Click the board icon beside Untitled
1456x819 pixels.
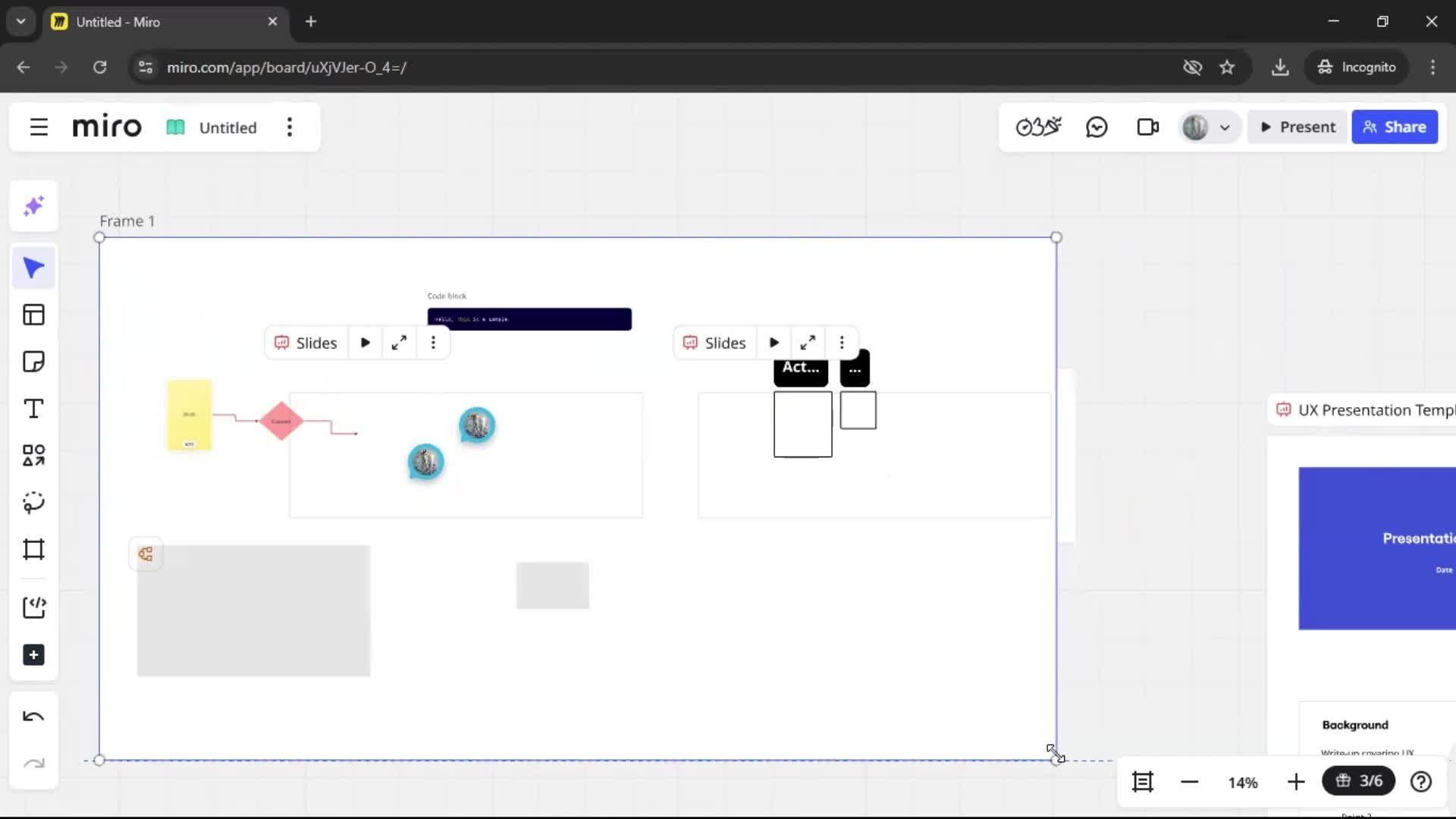pos(175,127)
